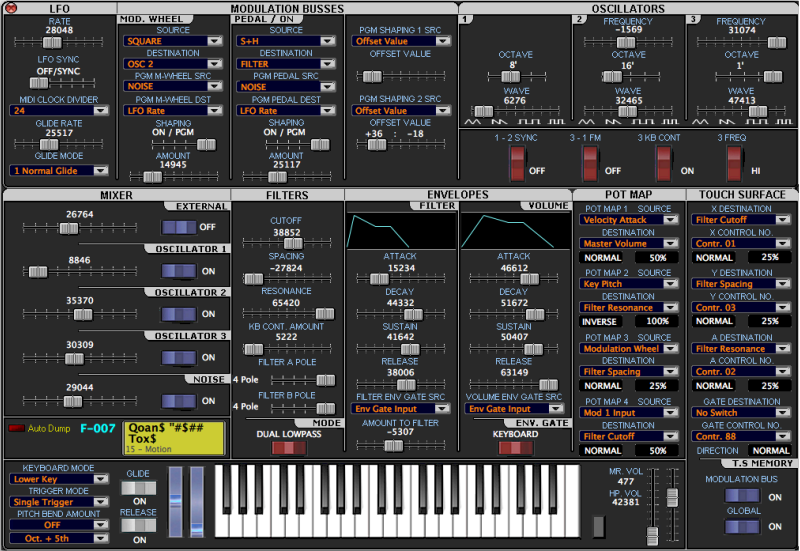Toggle the Glide on/off switch
The image size is (800, 551).
coord(139,488)
